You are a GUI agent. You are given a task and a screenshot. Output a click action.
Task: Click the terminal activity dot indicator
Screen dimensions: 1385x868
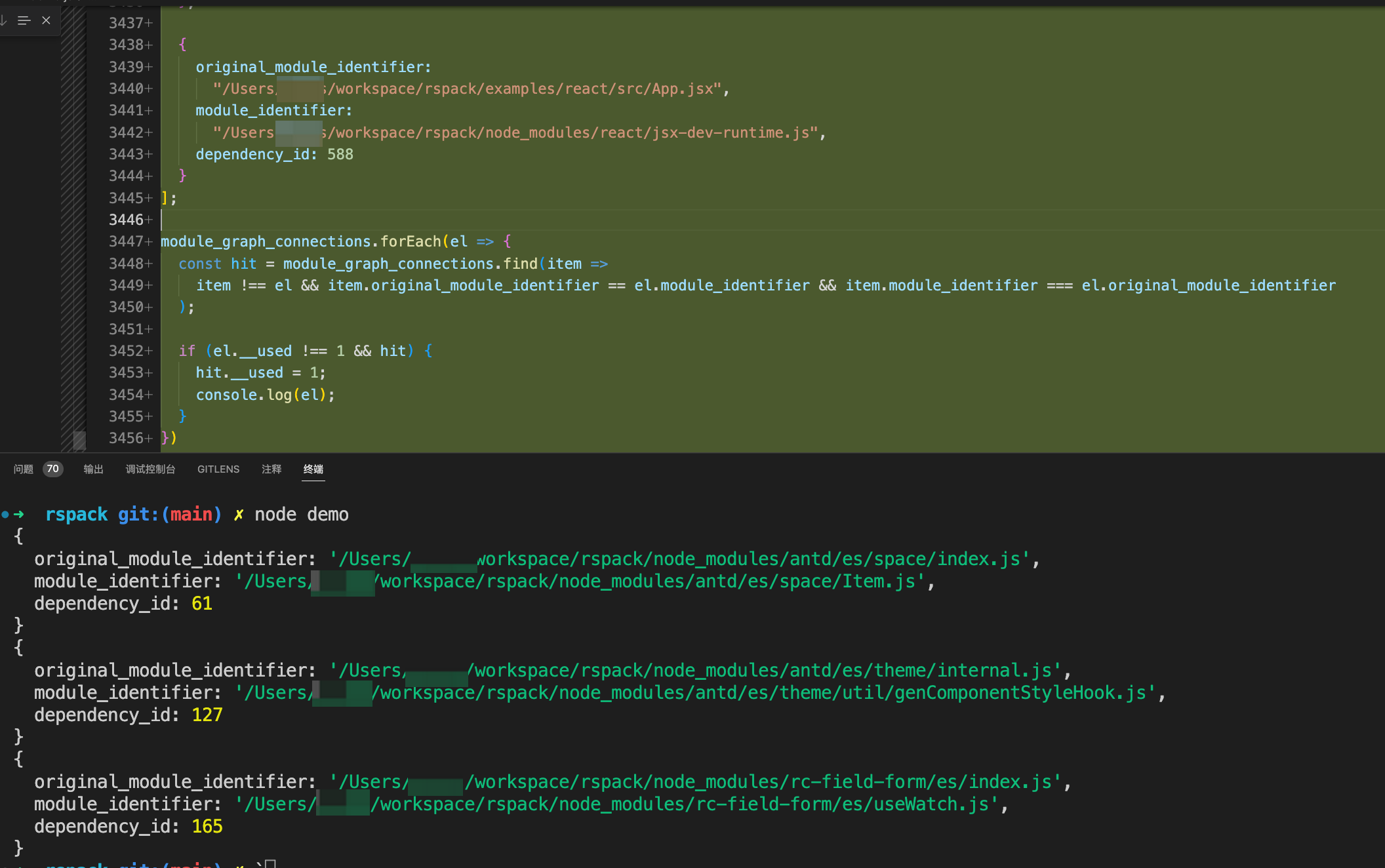[x=6, y=514]
